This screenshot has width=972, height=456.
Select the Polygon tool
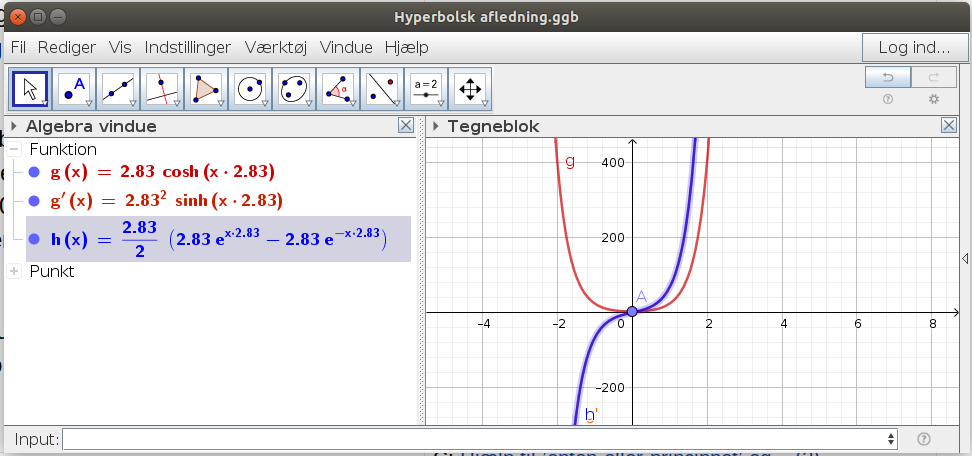(206, 90)
